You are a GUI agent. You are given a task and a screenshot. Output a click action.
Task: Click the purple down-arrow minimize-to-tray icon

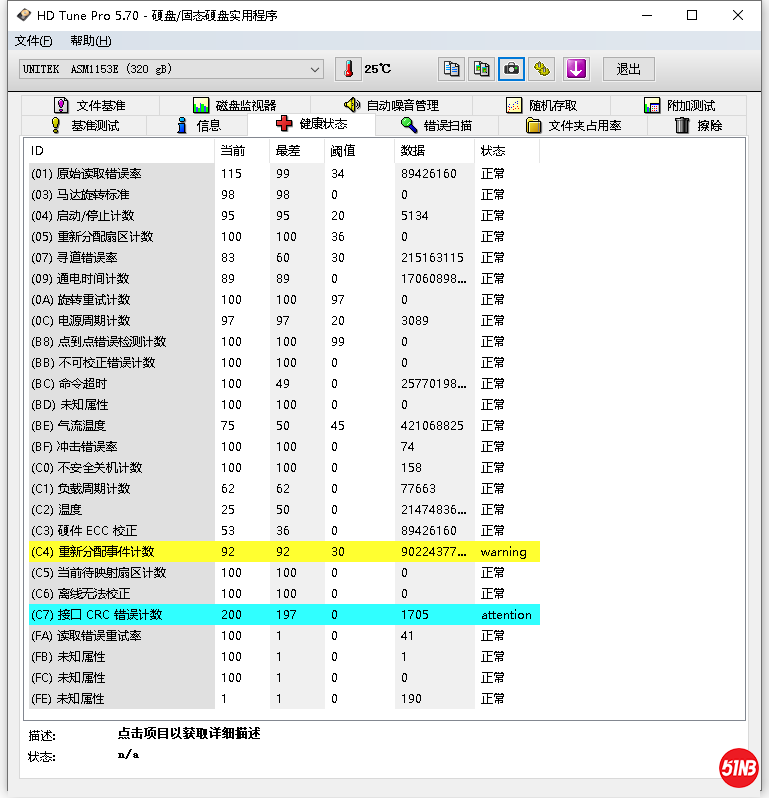[x=575, y=69]
